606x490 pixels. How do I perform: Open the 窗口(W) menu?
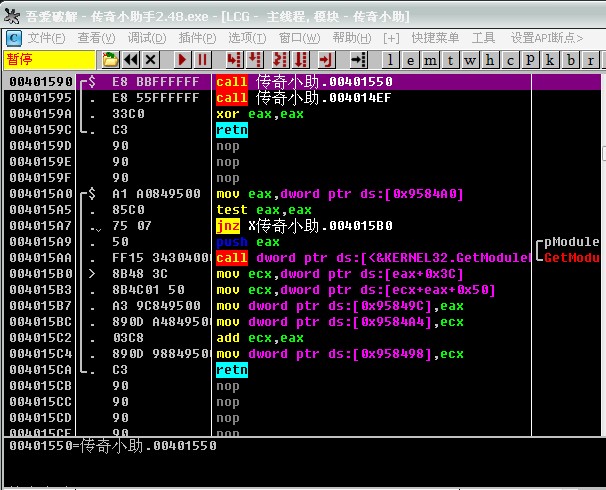[x=300, y=38]
